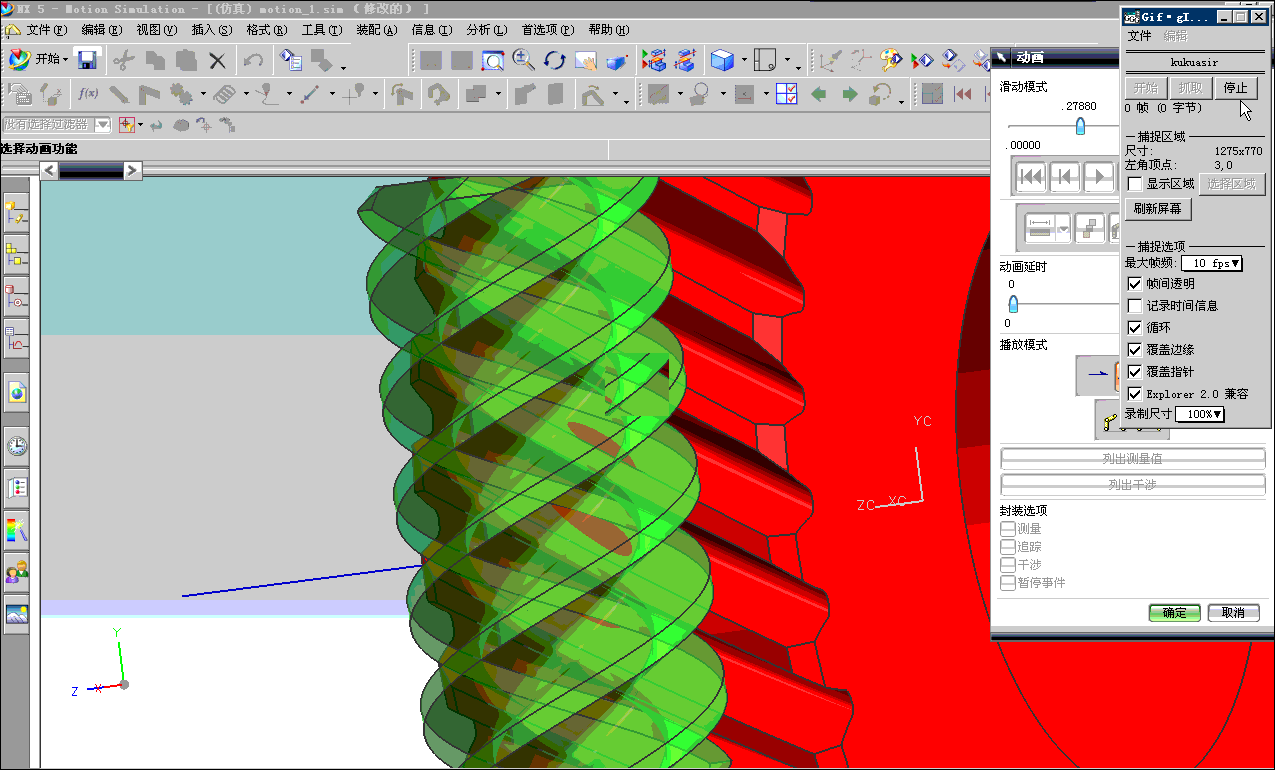Click the selection filter crosshair icon
The width and height of the screenshot is (1275, 770).
point(127,125)
